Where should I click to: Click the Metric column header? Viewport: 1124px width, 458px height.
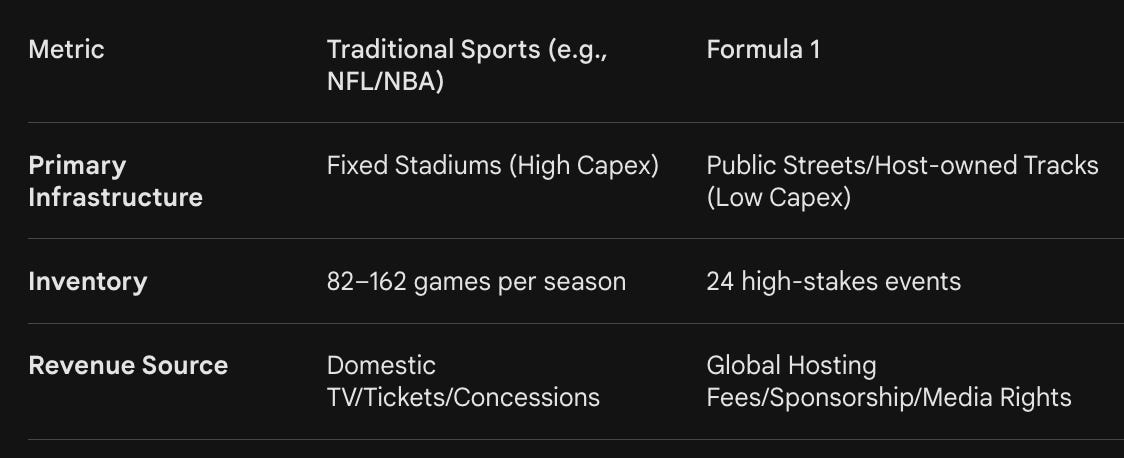click(67, 49)
